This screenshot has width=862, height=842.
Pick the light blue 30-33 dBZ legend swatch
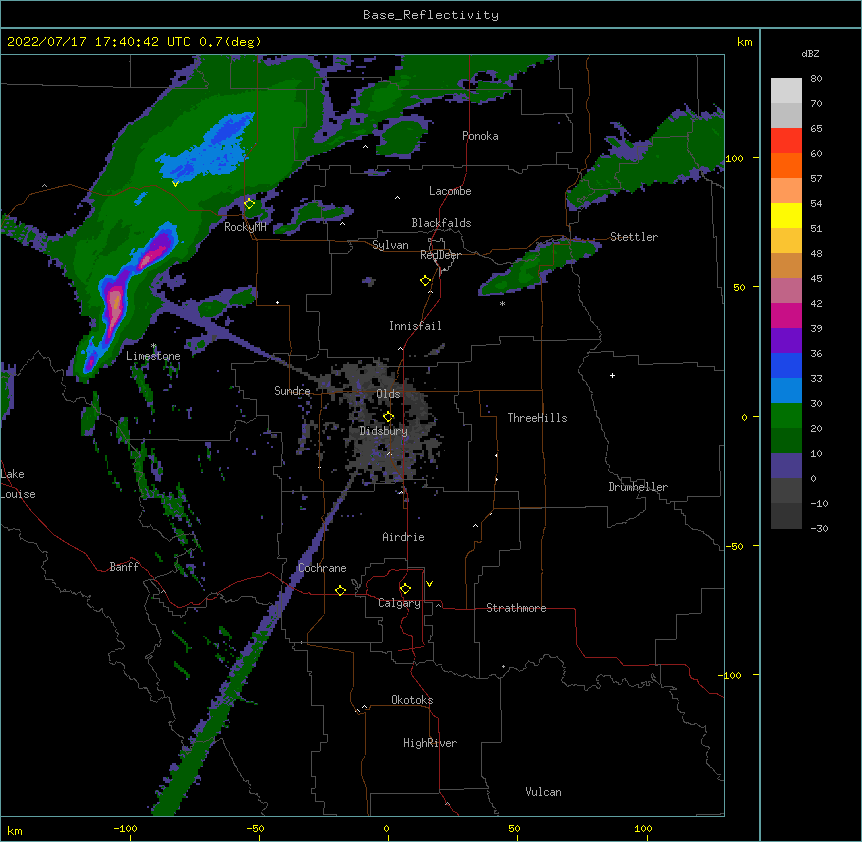pos(786,390)
